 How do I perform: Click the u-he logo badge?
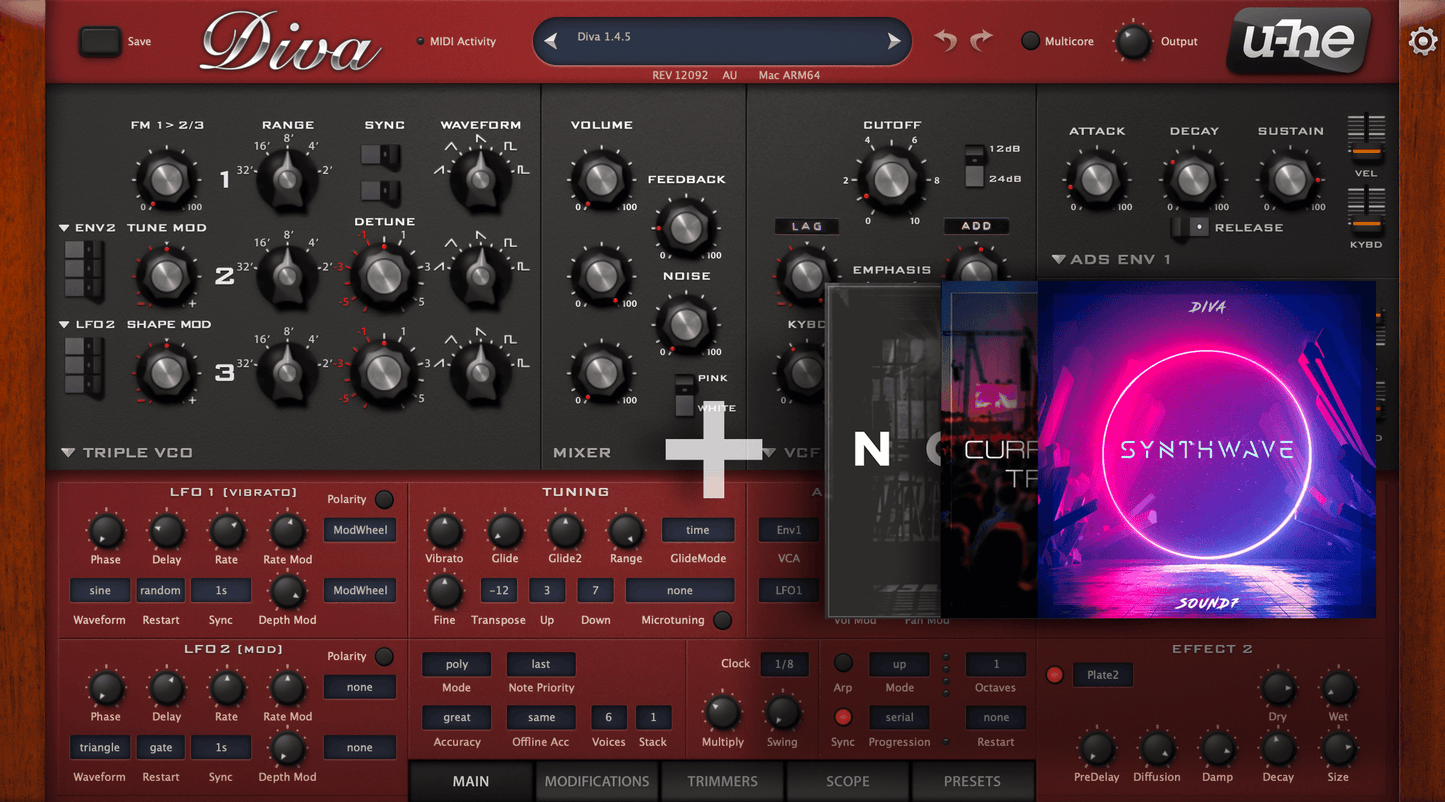1298,40
